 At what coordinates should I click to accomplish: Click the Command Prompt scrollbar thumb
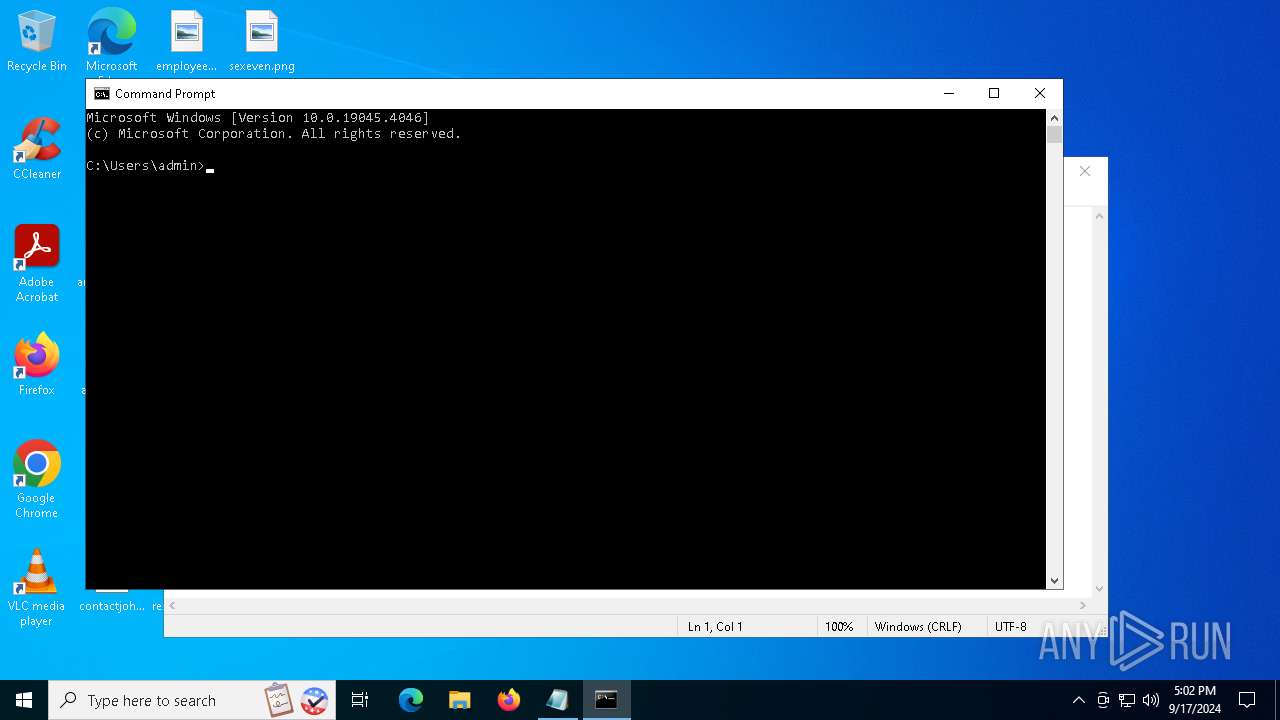tap(1054, 135)
